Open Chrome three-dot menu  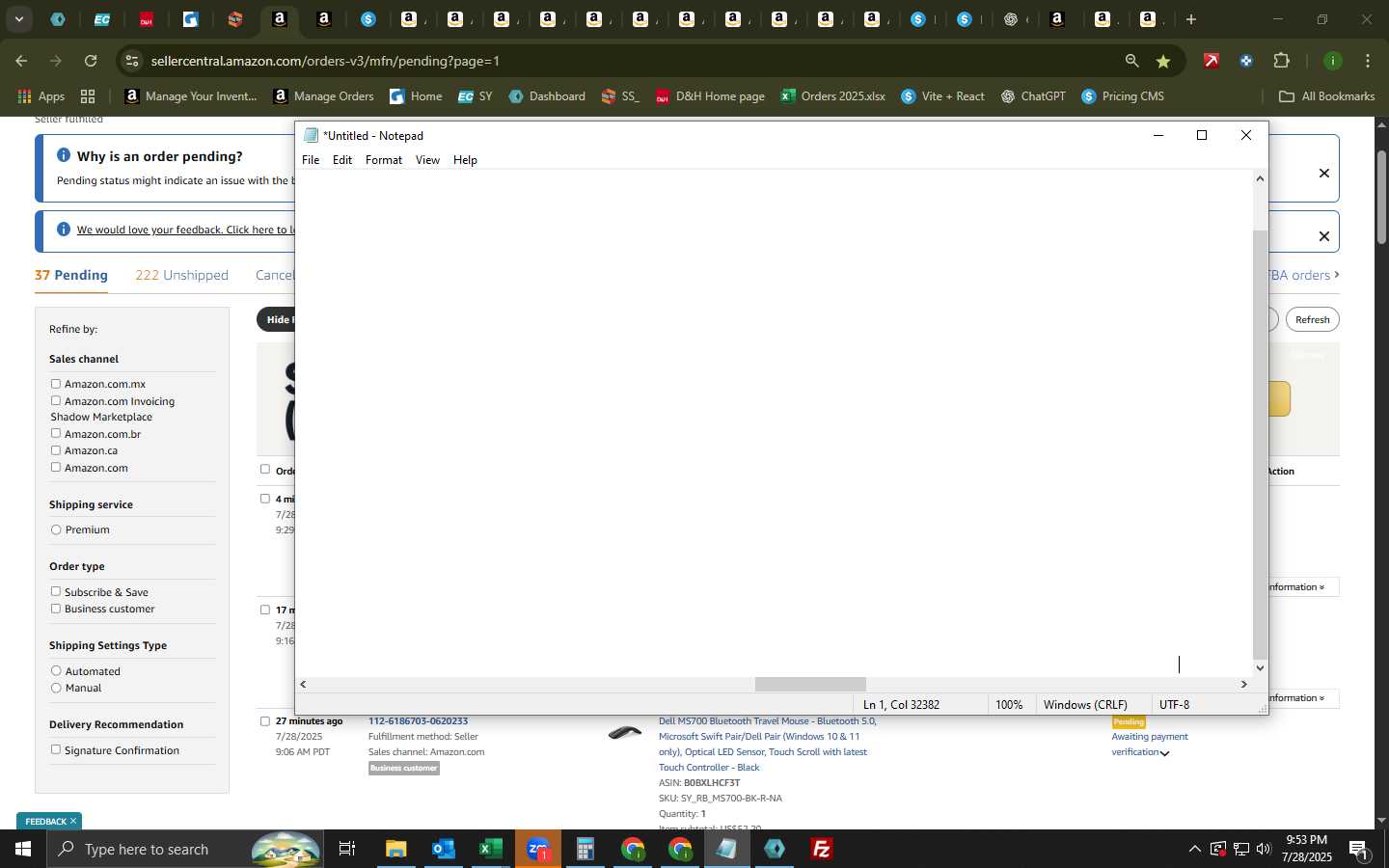[1368, 61]
